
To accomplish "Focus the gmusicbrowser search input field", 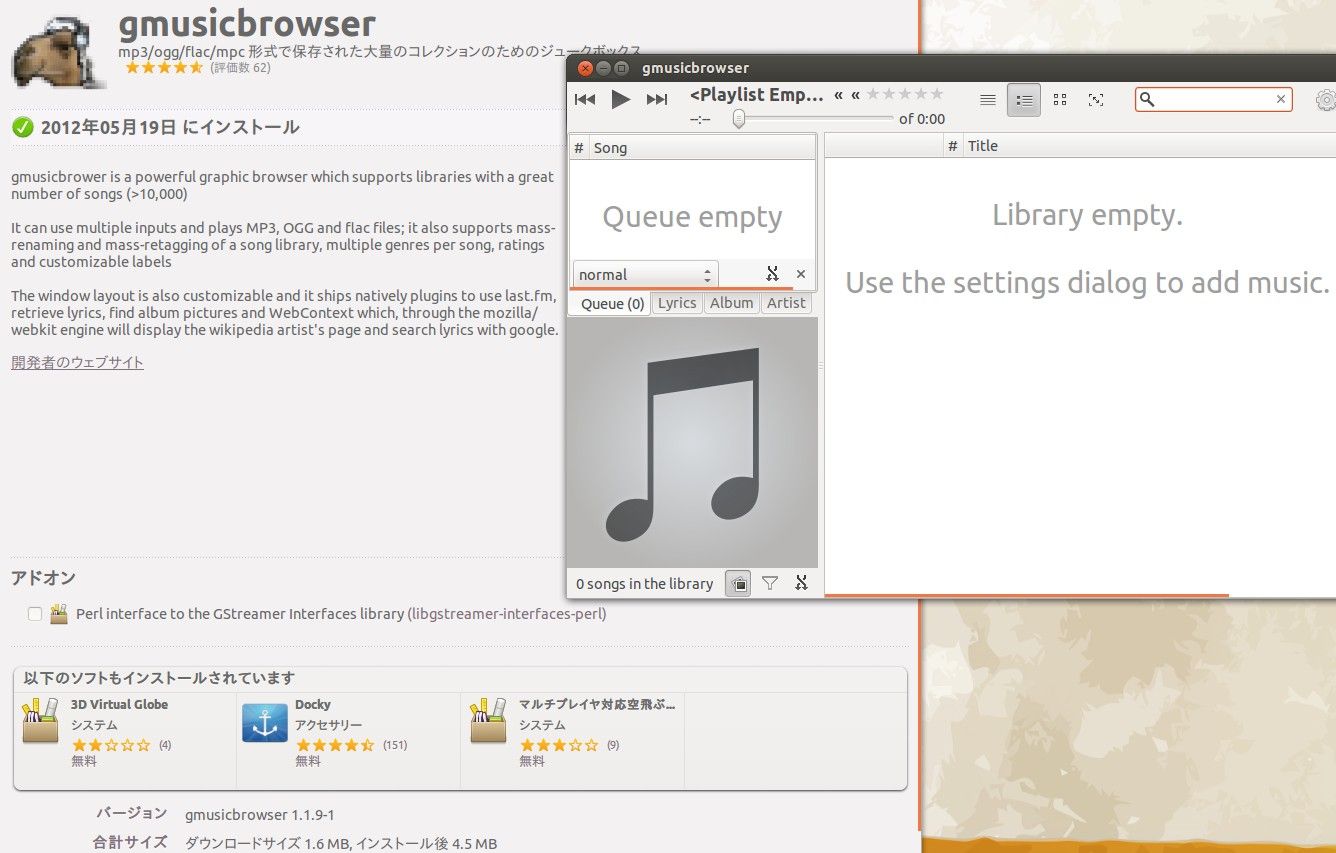I will (x=1214, y=99).
